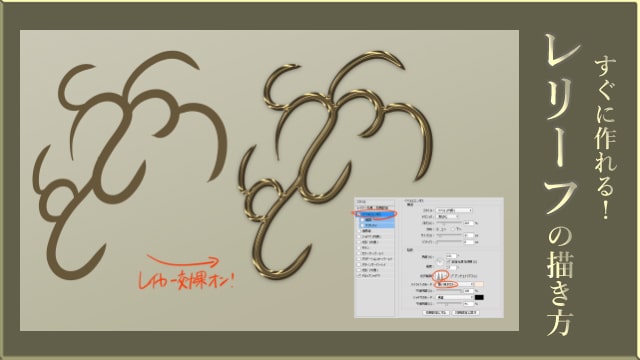The height and width of the screenshot is (360, 640).
Task: Click the peach highlight color swatch
Action: point(479,284)
